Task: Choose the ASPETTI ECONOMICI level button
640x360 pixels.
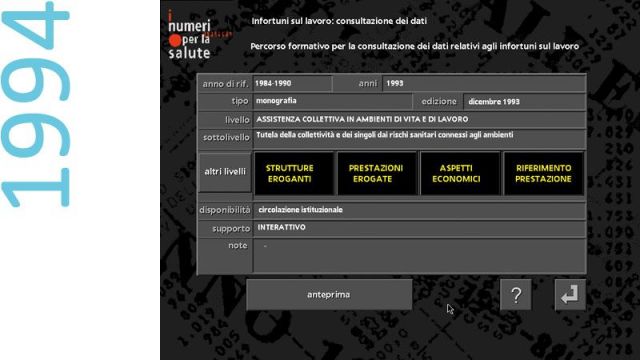Action: tap(460, 173)
